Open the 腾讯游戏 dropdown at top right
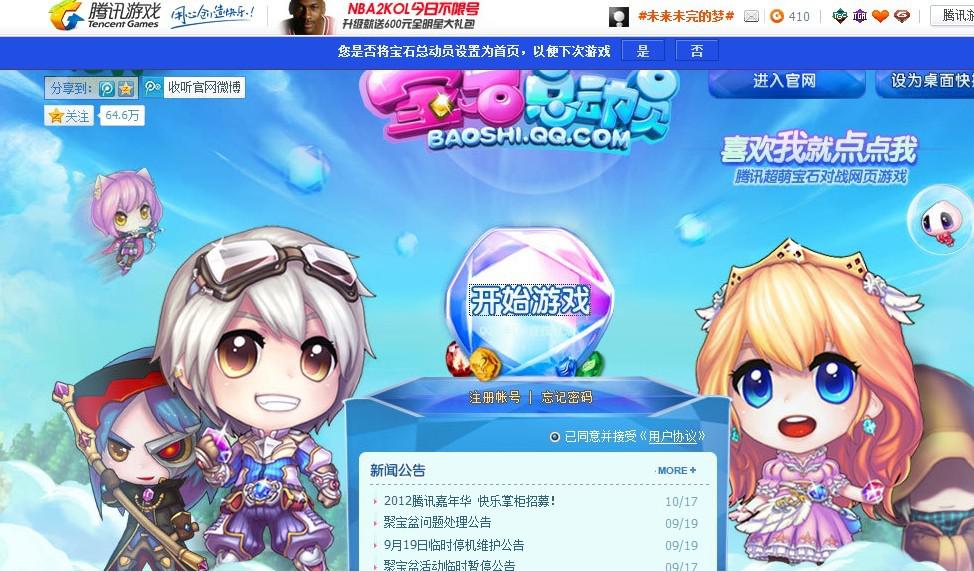 coord(953,16)
